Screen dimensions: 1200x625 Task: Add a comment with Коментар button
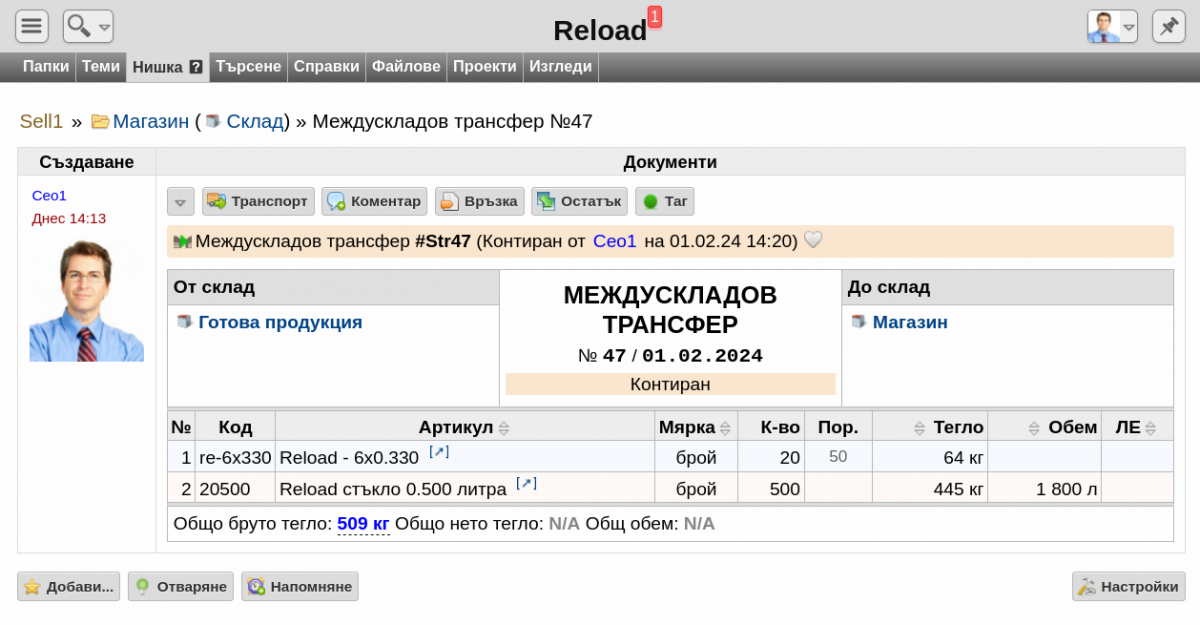[374, 201]
